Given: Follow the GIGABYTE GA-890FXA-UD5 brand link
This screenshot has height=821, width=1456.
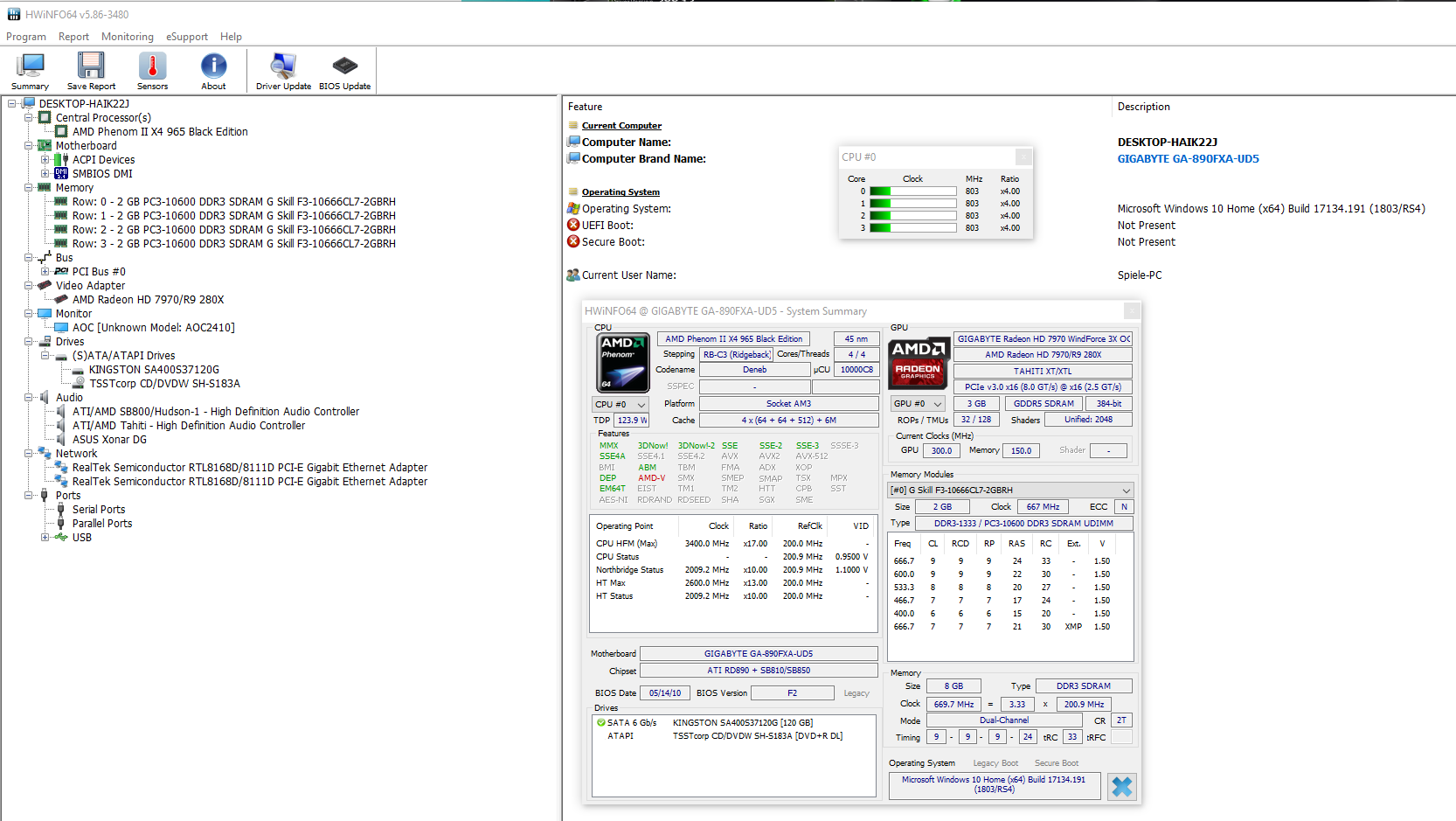Looking at the screenshot, I should point(1188,159).
